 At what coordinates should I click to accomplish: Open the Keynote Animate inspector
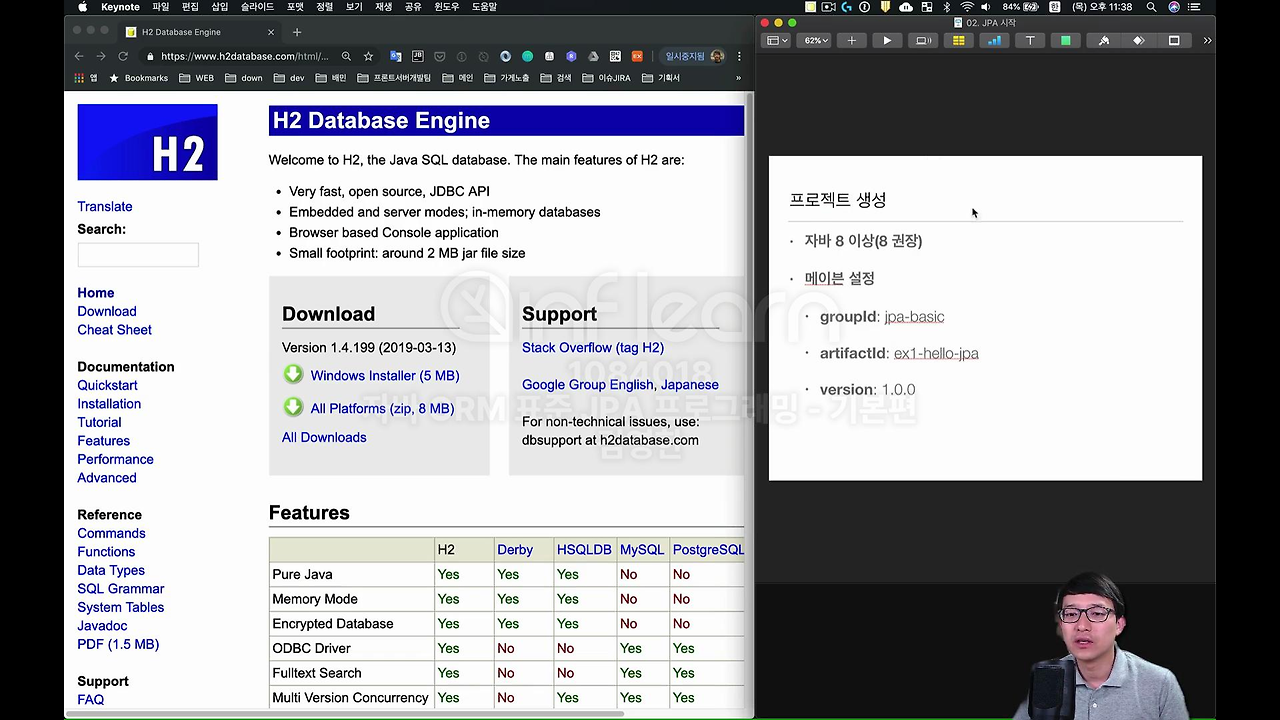point(1138,41)
